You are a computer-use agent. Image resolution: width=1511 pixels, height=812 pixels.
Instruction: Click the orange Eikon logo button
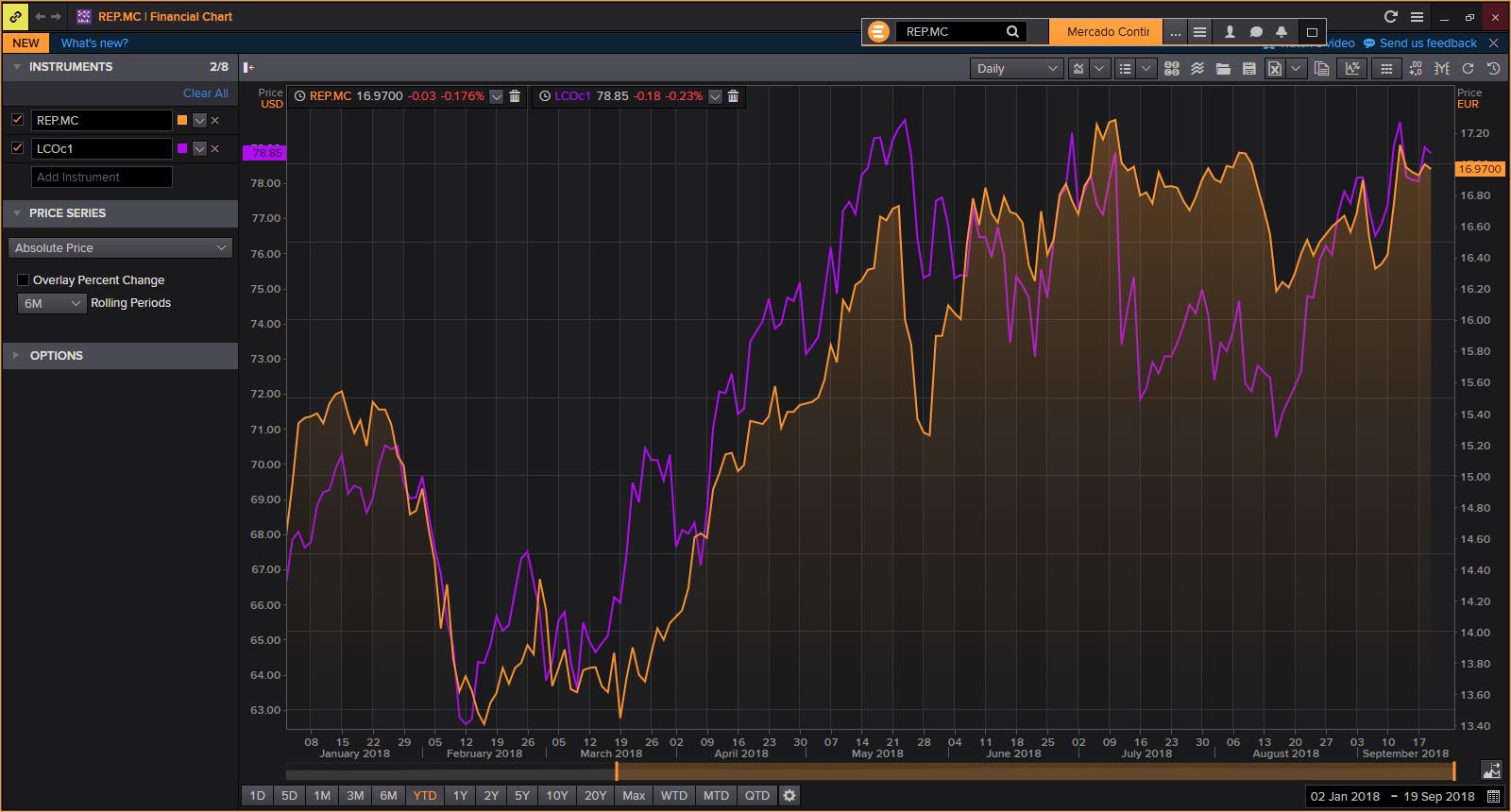(x=878, y=31)
